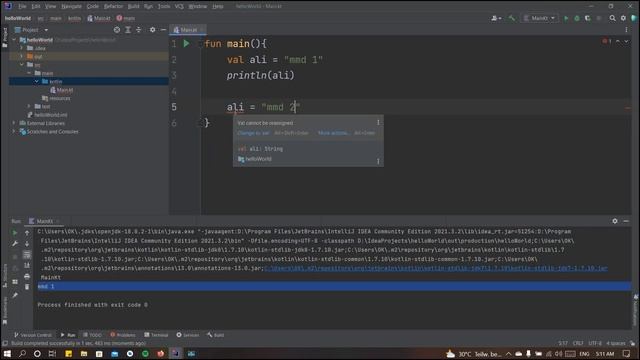The width and height of the screenshot is (640, 360).
Task: Expand the .idea folder node
Action: 22,48
